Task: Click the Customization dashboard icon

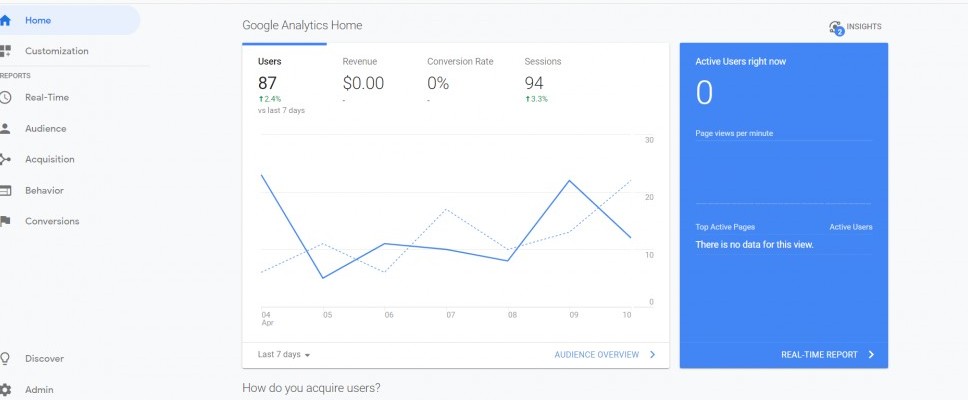Action: (5, 51)
